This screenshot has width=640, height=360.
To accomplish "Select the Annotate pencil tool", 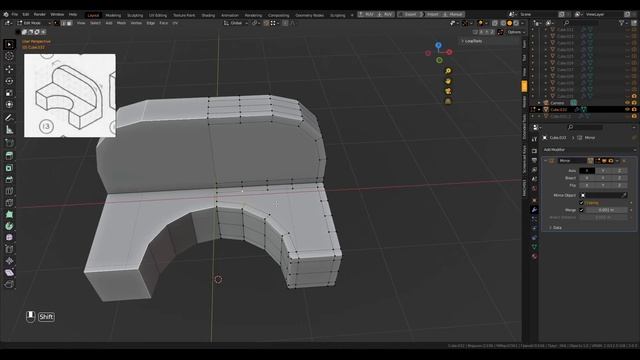I will coord(9,118).
